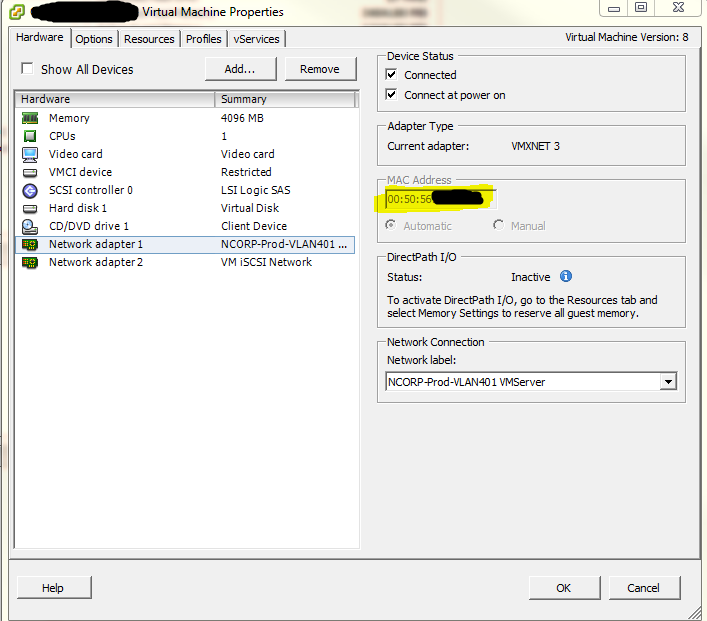The width and height of the screenshot is (707, 621).
Task: Click the DirectPath I/O info icon
Action: pyautogui.click(x=566, y=276)
